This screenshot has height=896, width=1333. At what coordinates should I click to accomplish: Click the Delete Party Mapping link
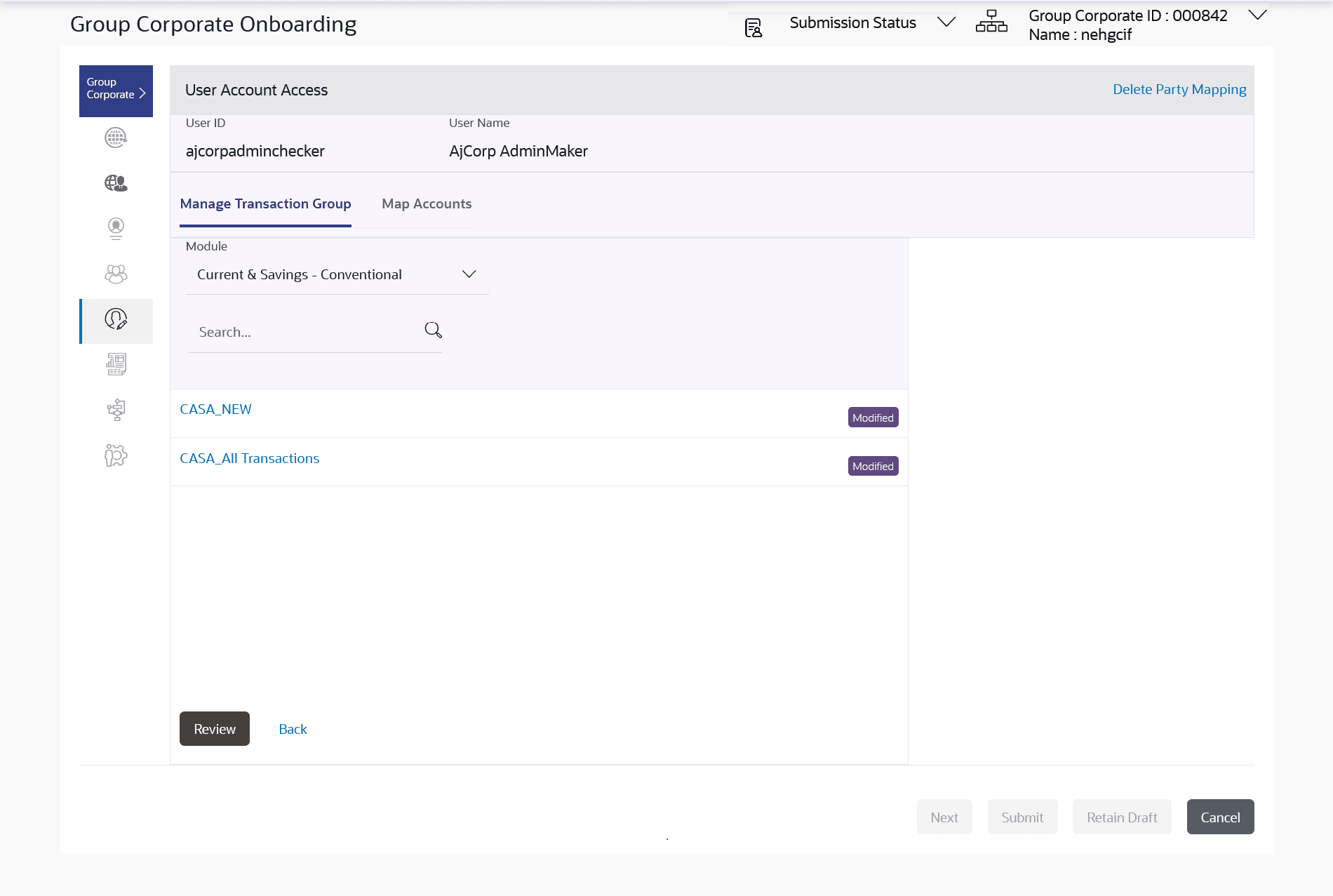(1179, 90)
